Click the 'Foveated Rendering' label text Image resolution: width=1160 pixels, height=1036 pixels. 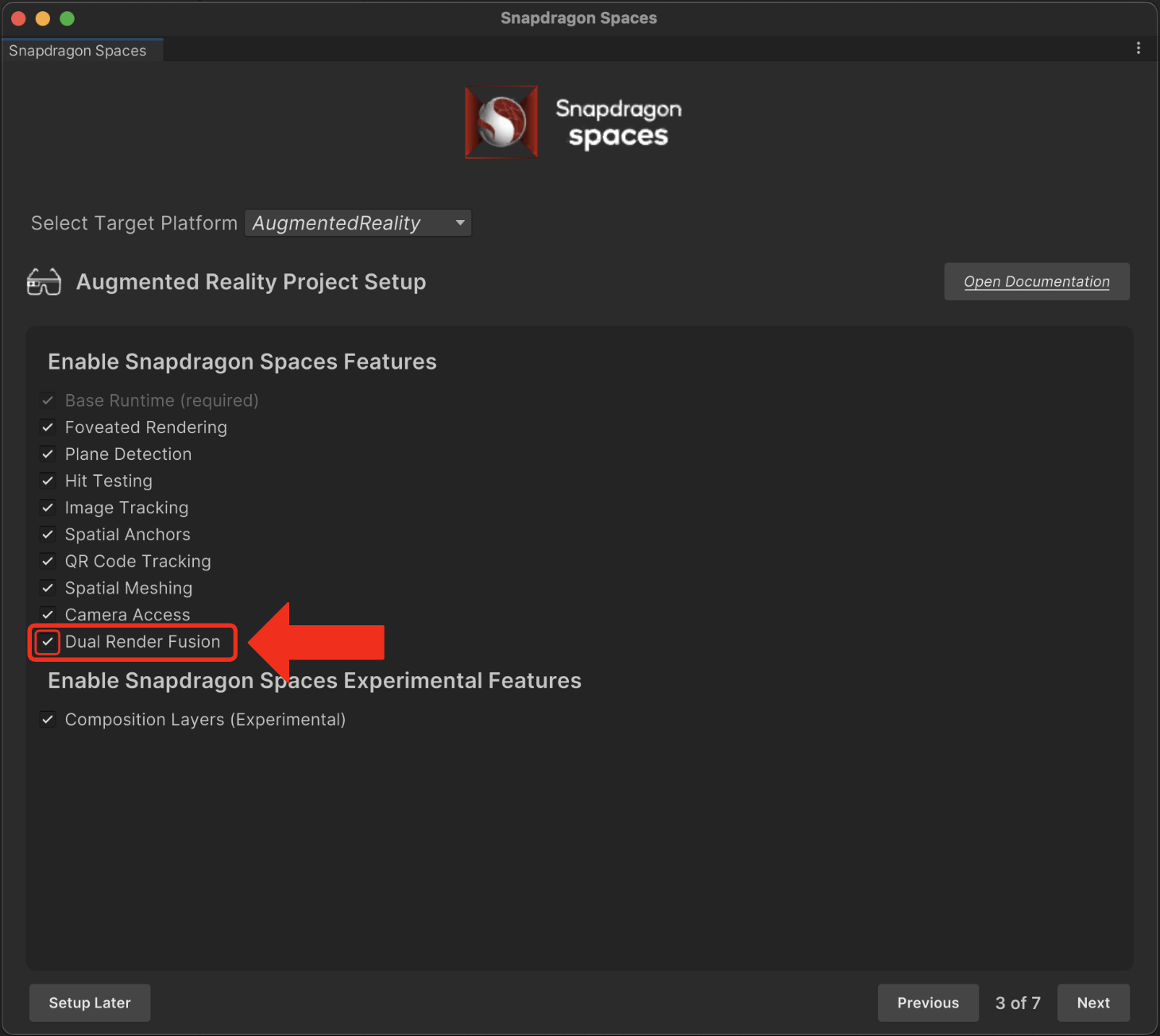click(x=146, y=427)
